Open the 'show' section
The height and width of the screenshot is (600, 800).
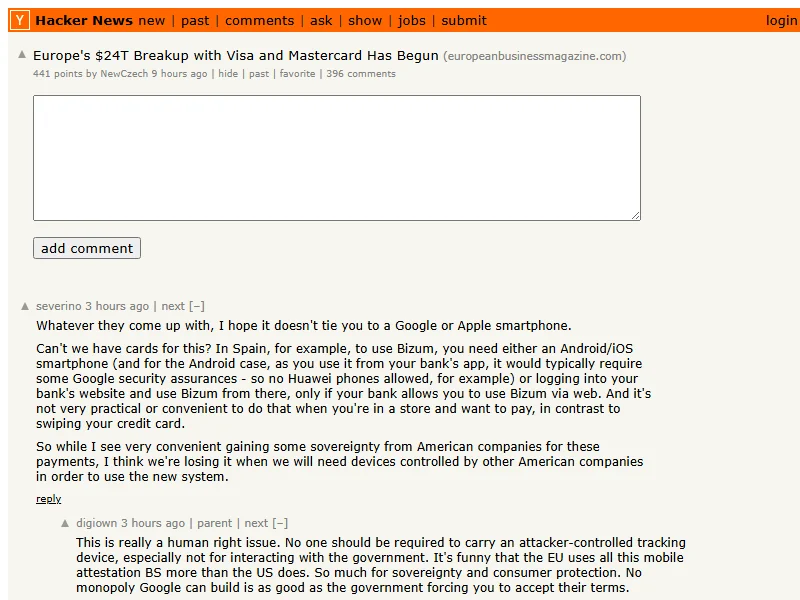coord(365,20)
